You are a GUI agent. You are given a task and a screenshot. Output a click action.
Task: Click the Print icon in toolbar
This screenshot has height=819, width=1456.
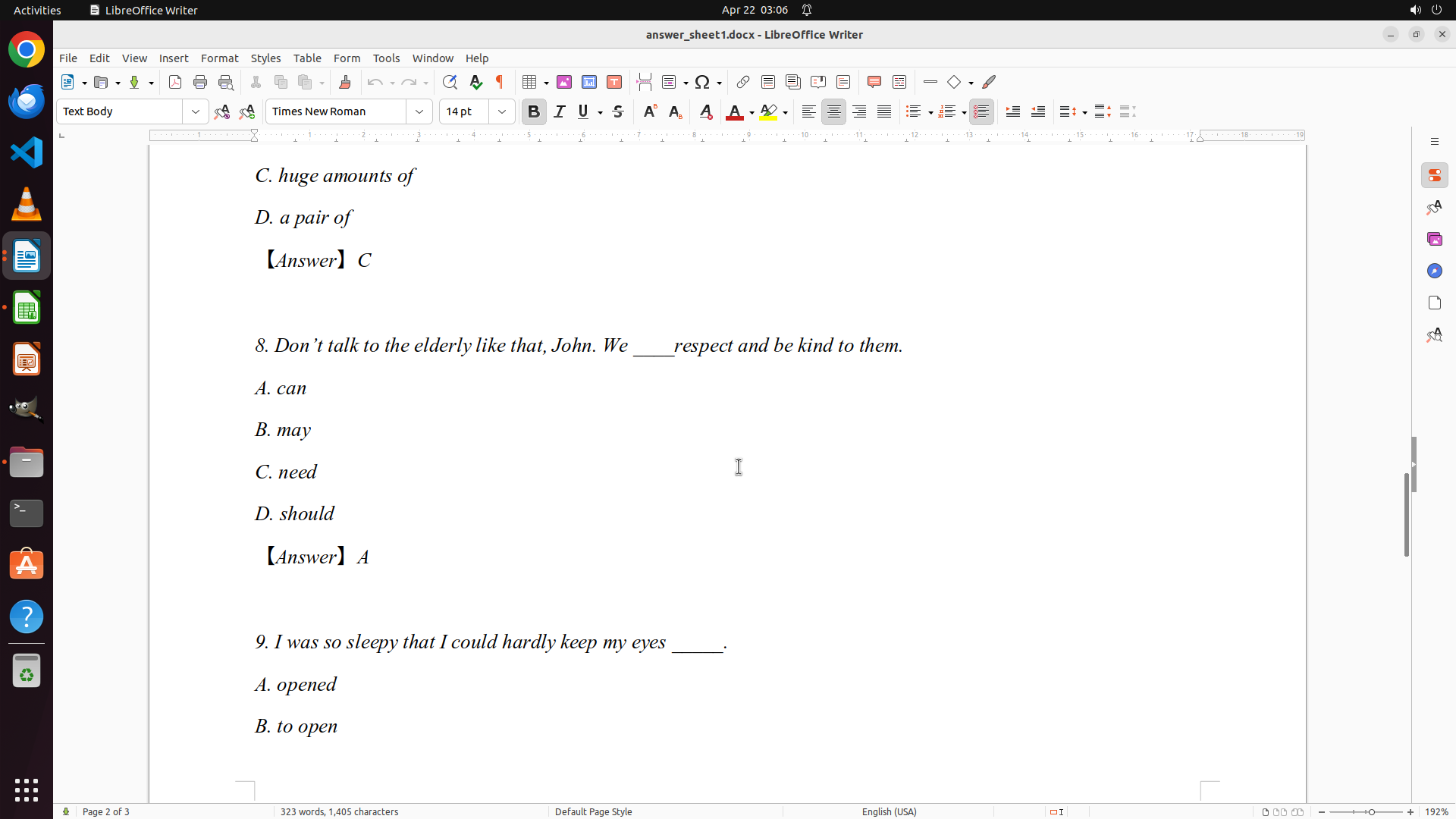click(200, 82)
